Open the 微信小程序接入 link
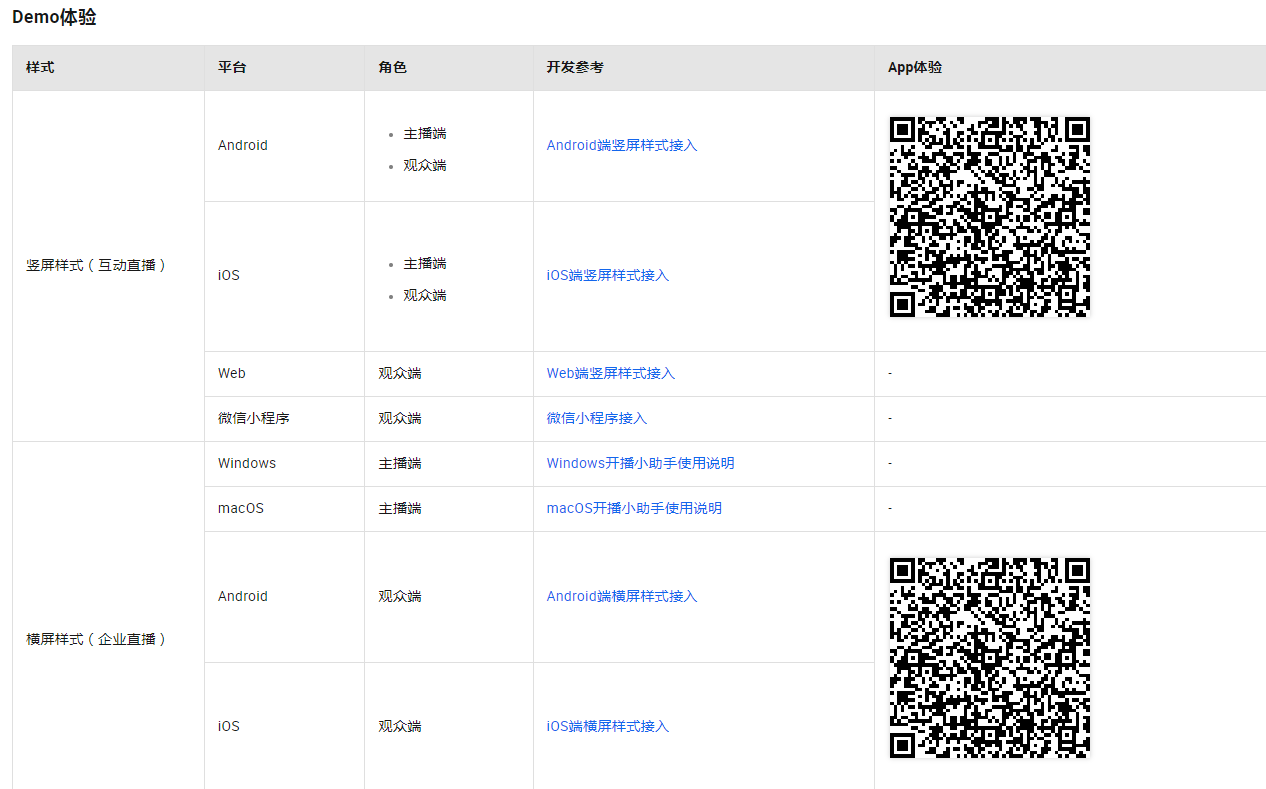Image resolution: width=1266 pixels, height=789 pixels. (597, 418)
